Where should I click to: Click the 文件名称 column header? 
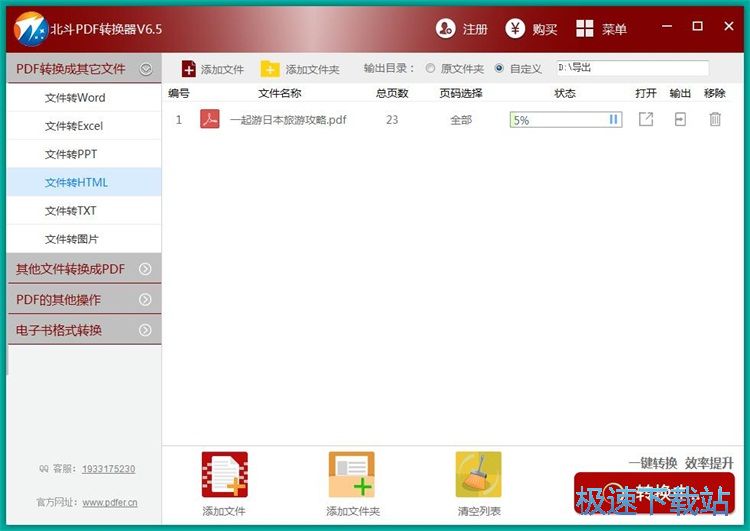(280, 93)
